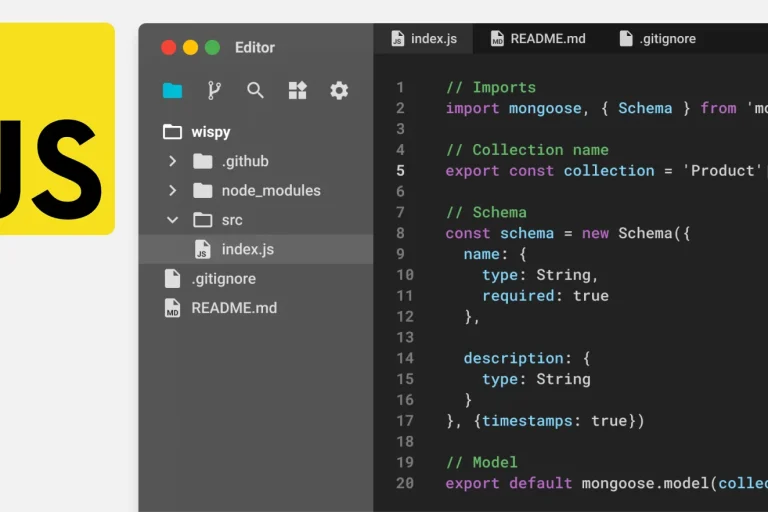This screenshot has width=768, height=512.
Task: Expand the .github folder chevron
Action: pyautogui.click(x=172, y=161)
